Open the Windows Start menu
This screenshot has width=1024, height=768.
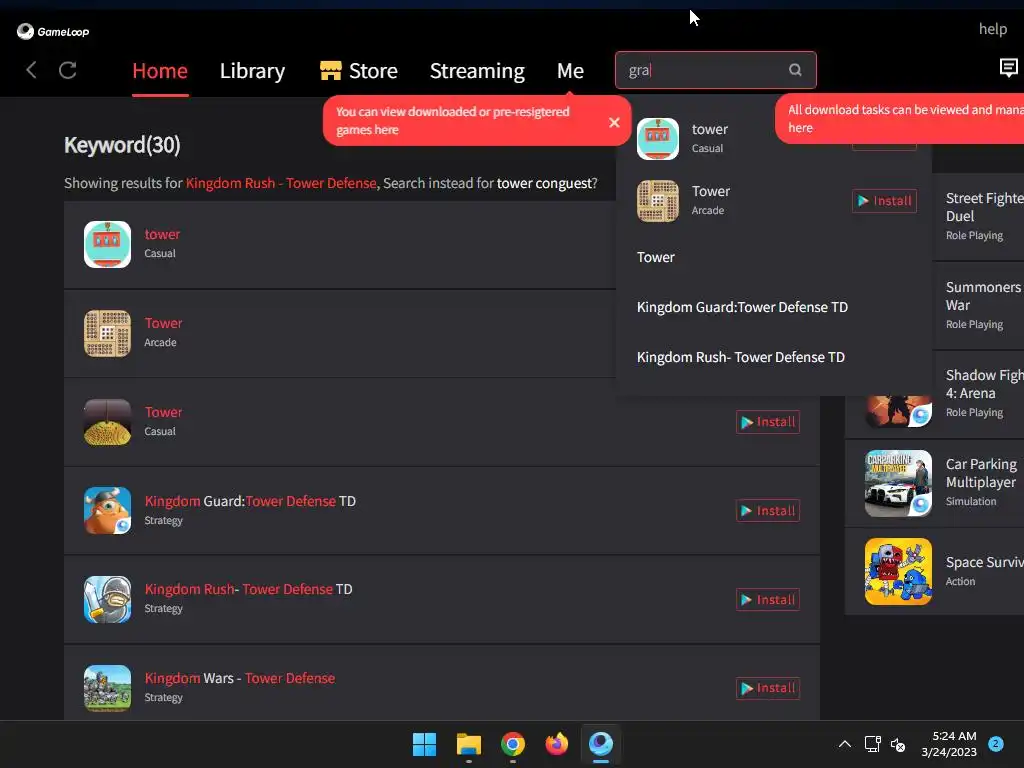(x=424, y=744)
